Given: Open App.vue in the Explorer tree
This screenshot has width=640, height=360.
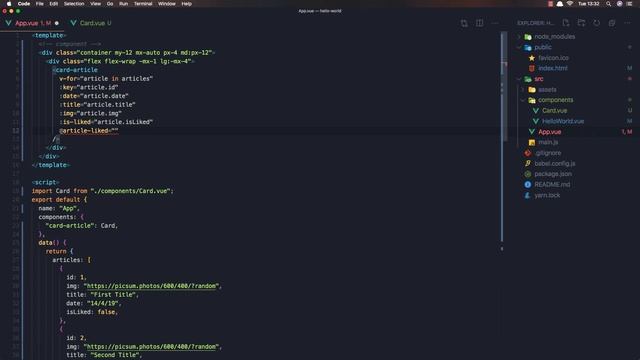Looking at the screenshot, I should 549,132.
